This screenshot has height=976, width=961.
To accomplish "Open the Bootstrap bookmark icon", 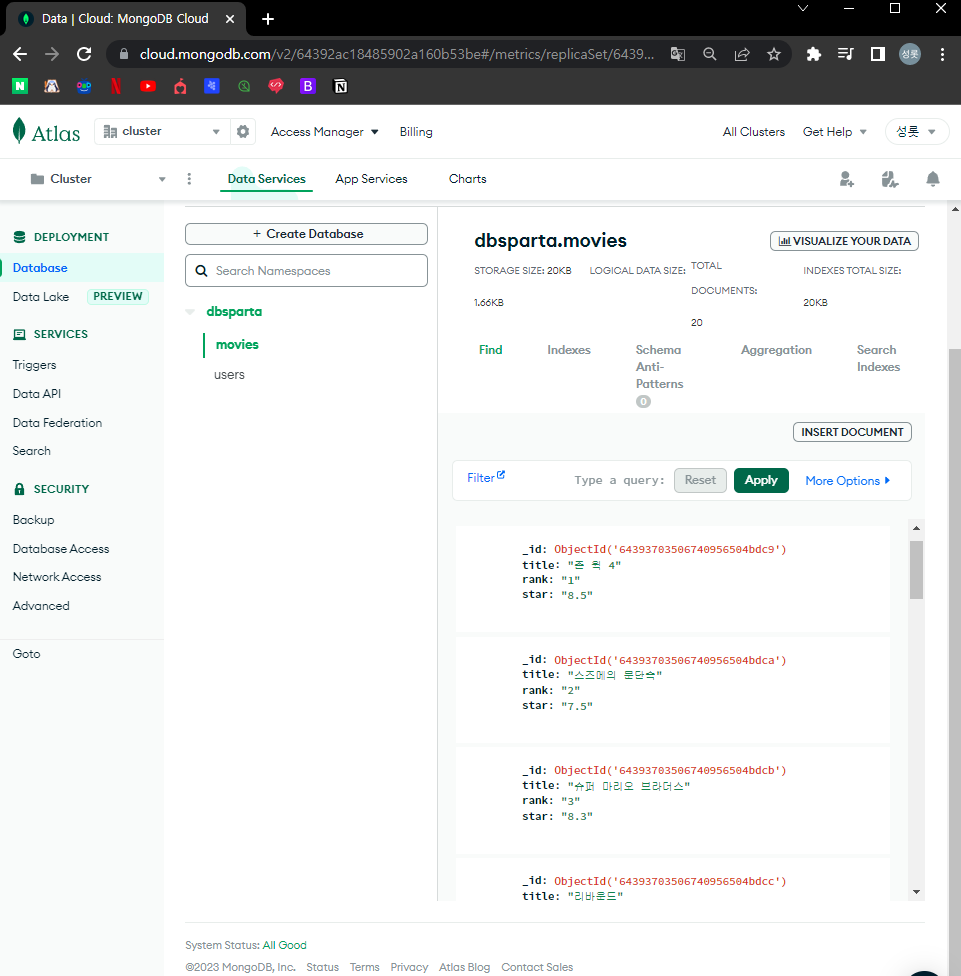I will (x=307, y=86).
